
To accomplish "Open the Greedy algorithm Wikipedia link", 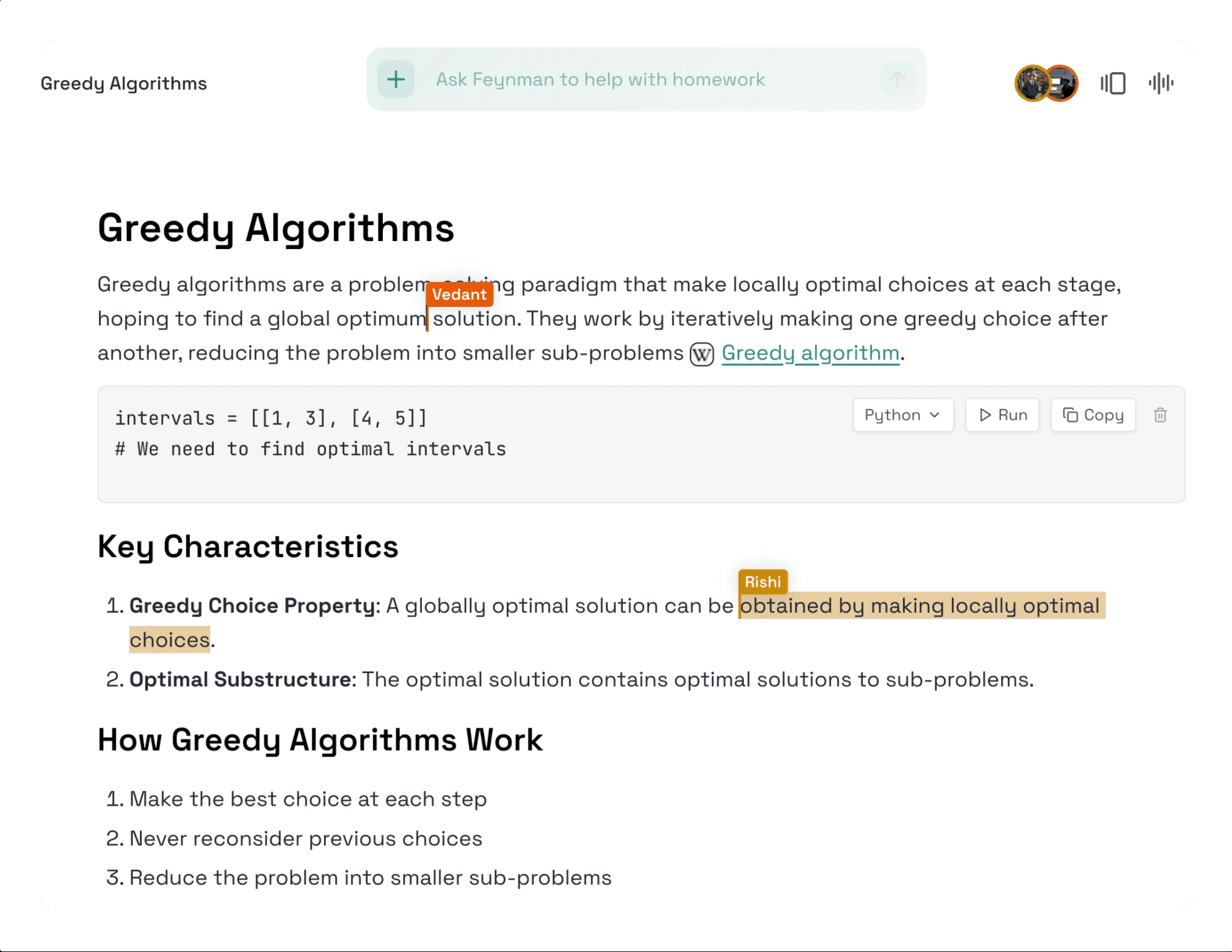I will (810, 353).
